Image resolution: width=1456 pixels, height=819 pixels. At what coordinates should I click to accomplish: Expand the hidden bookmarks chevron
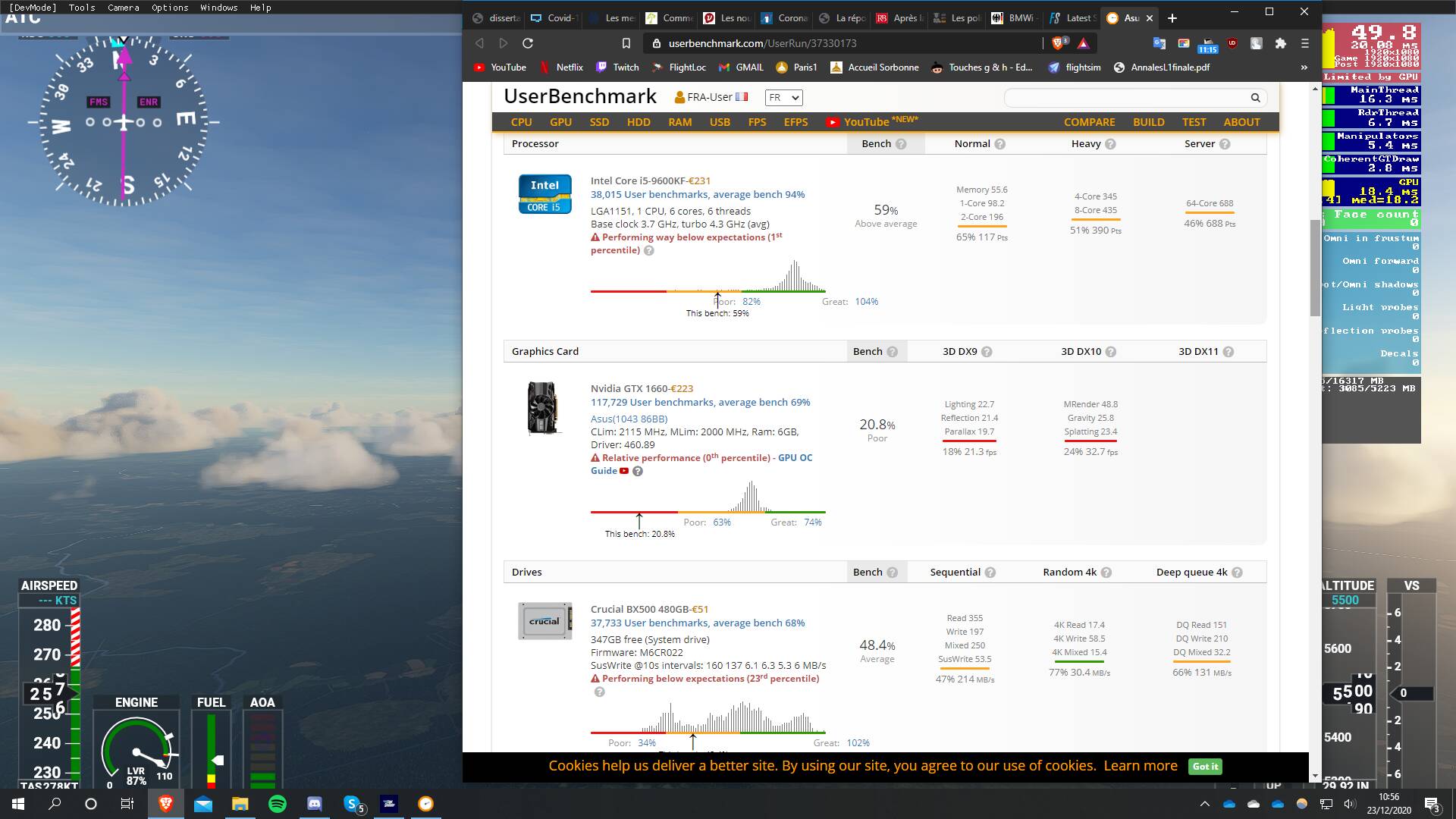coord(1304,67)
